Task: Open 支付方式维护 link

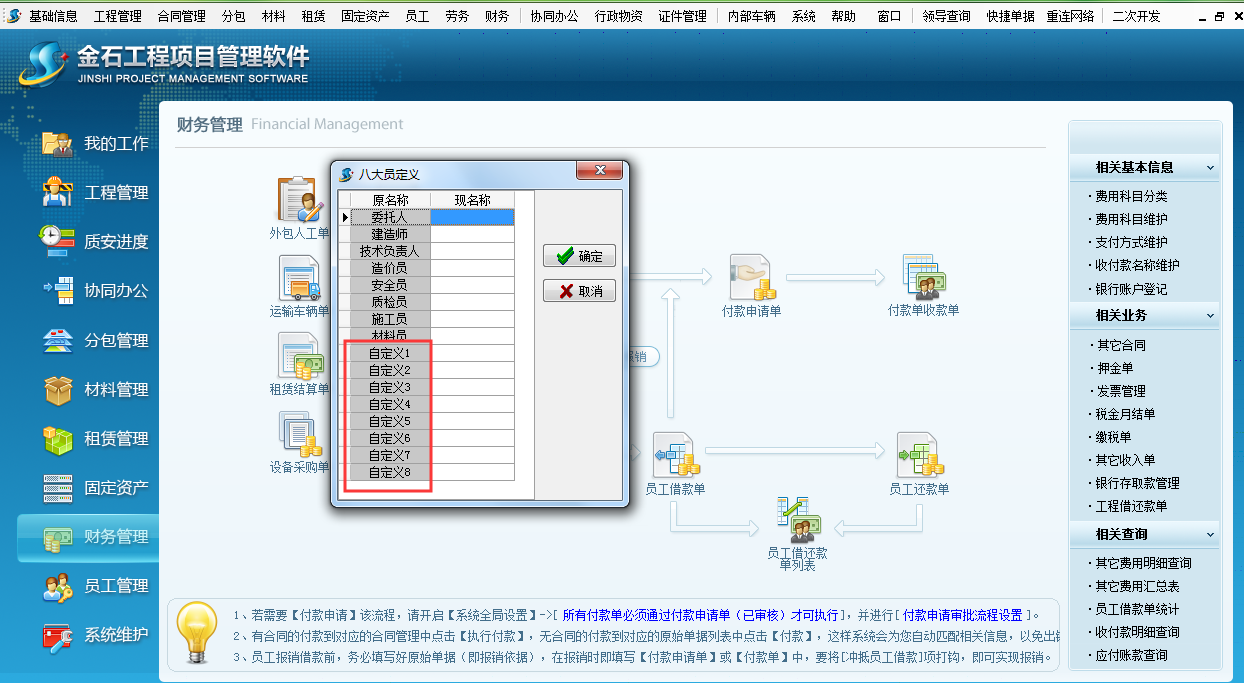Action: click(x=1131, y=243)
